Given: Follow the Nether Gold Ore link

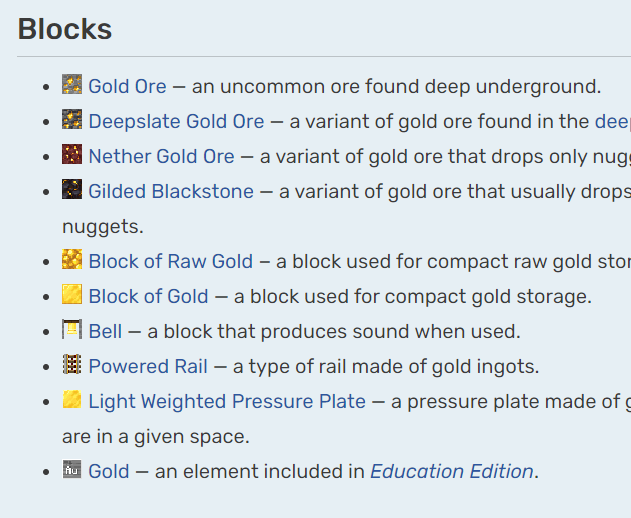Looking at the screenshot, I should point(161,157).
